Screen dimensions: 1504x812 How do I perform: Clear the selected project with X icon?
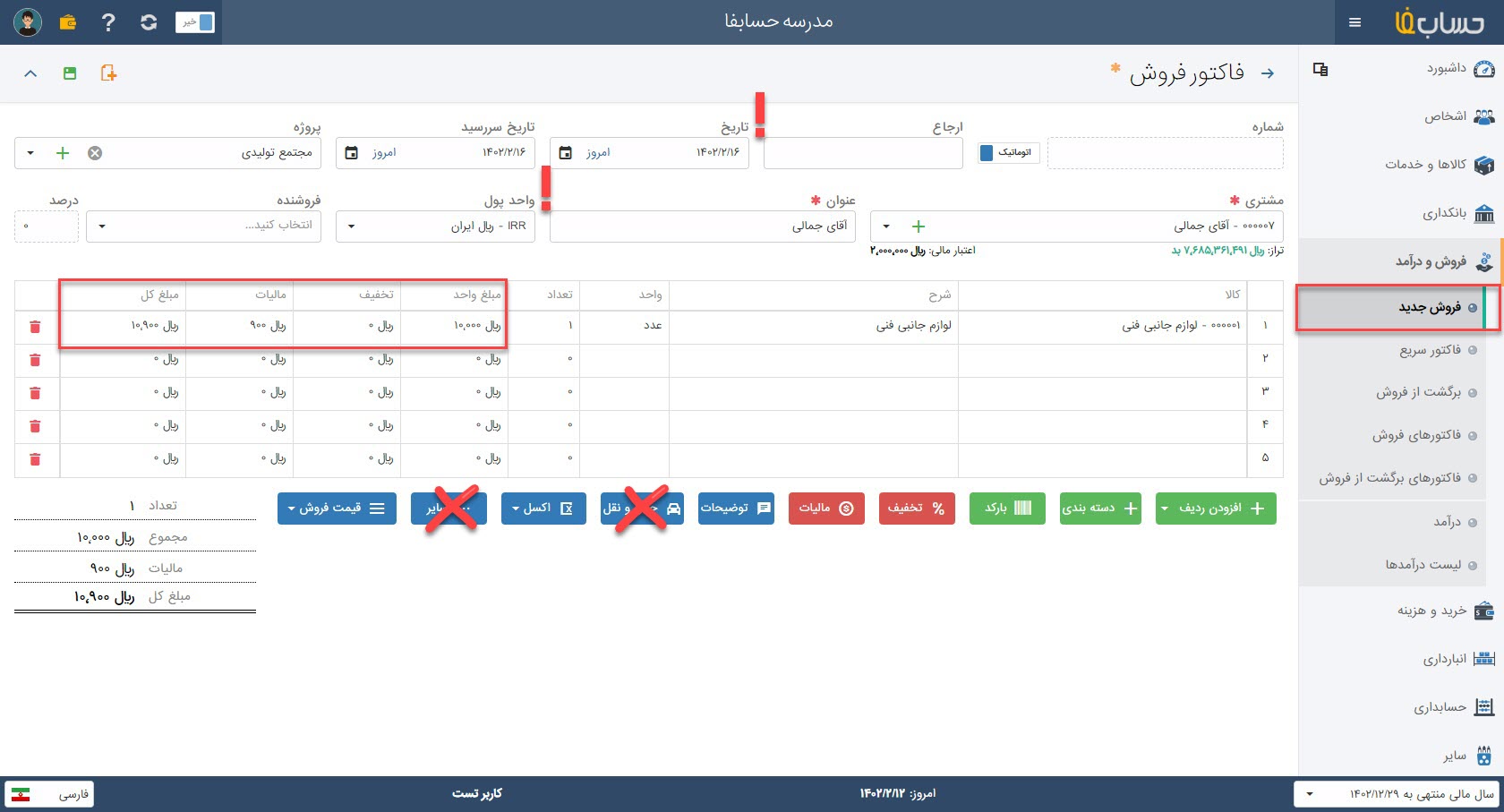coord(95,153)
